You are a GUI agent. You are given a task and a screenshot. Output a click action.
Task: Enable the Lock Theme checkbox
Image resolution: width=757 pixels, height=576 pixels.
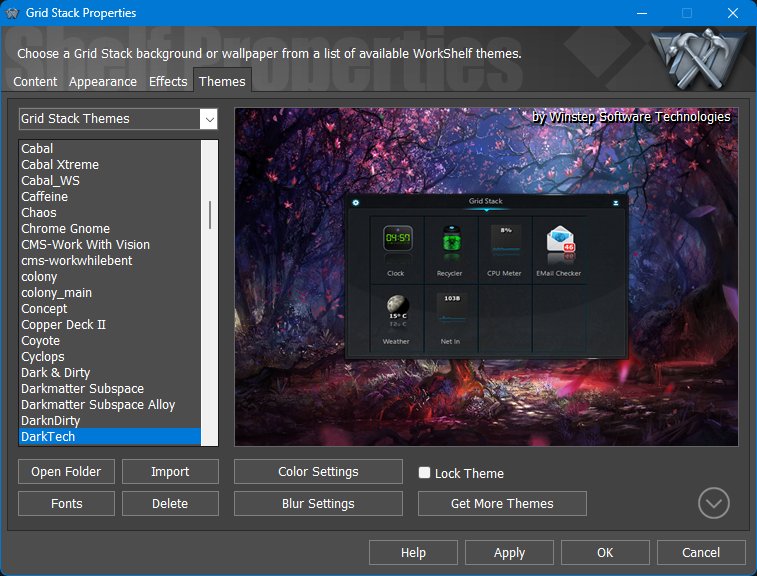[424, 472]
